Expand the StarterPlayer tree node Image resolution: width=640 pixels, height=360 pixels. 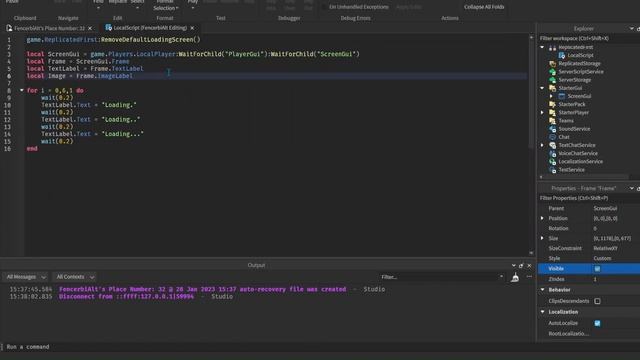(542, 112)
